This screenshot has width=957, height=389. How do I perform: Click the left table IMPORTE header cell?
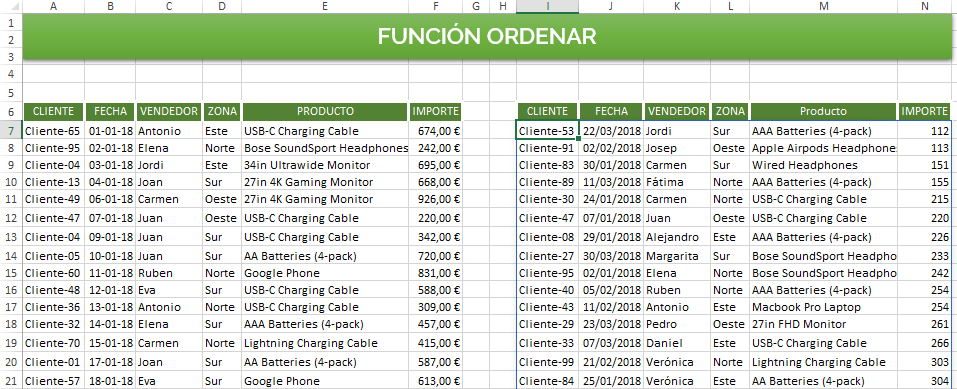point(436,112)
